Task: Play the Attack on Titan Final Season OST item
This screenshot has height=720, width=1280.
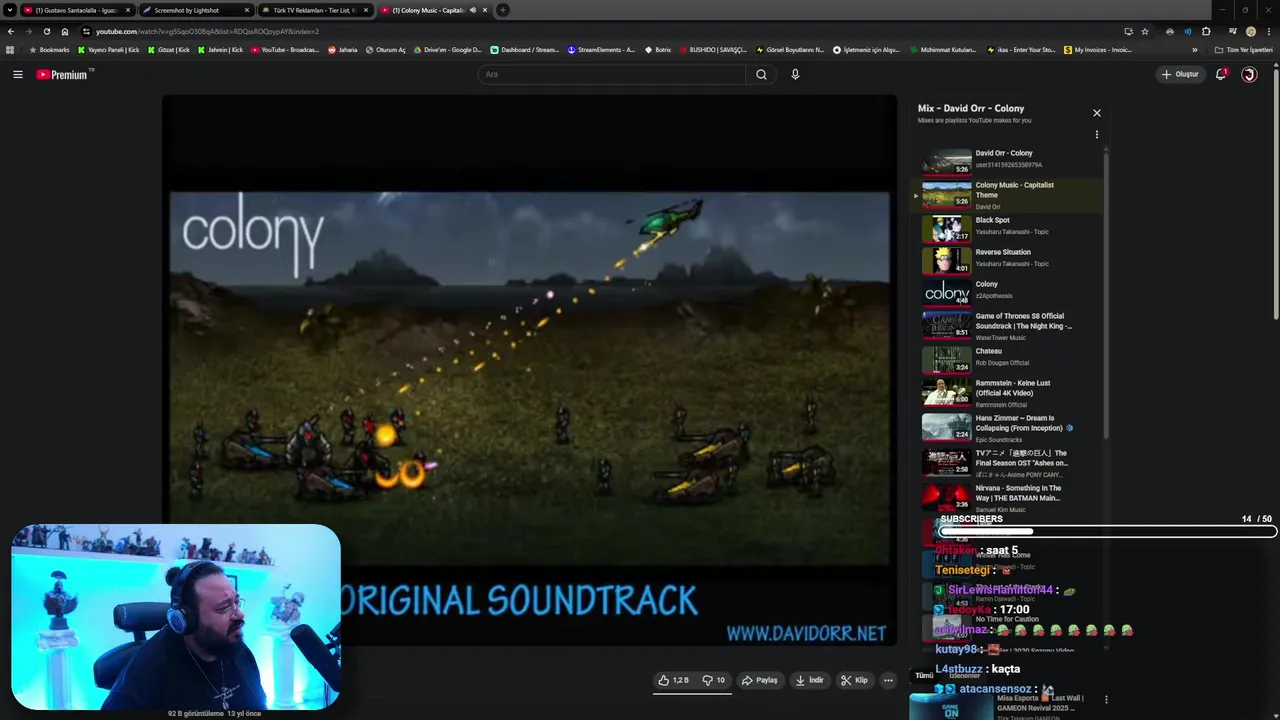Action: tap(1010, 462)
